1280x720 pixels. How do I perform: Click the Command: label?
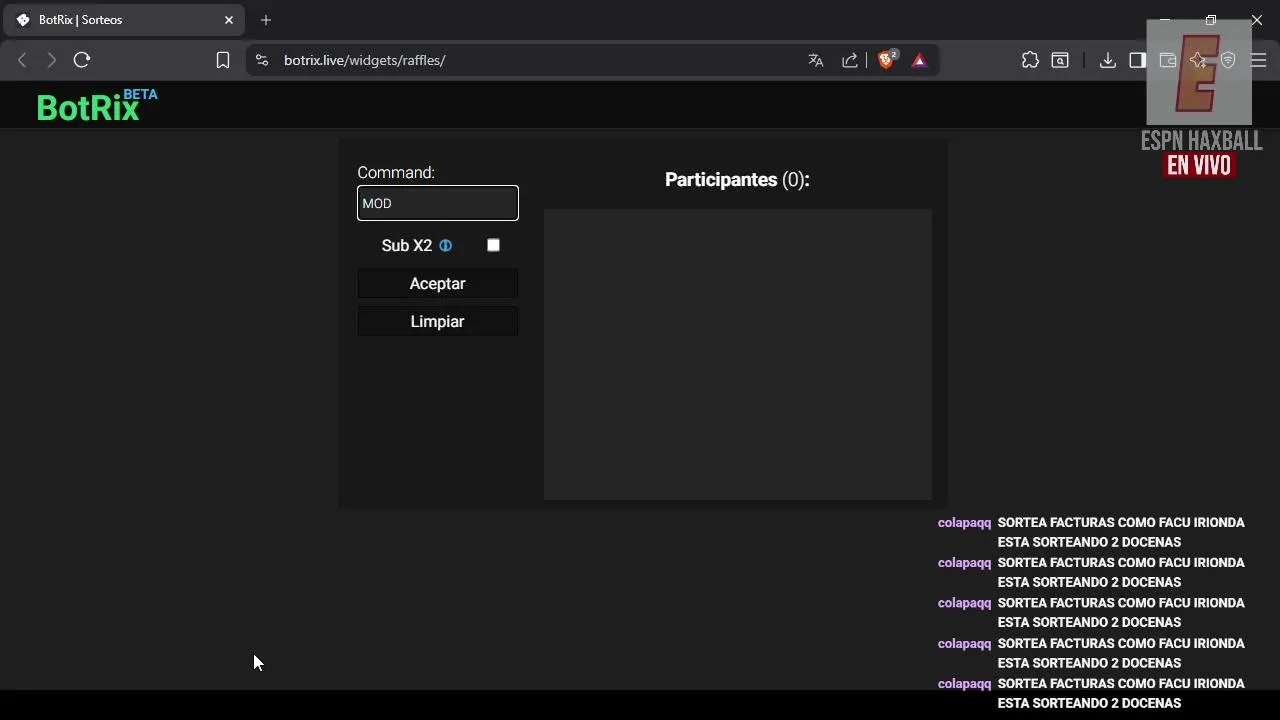pos(396,173)
